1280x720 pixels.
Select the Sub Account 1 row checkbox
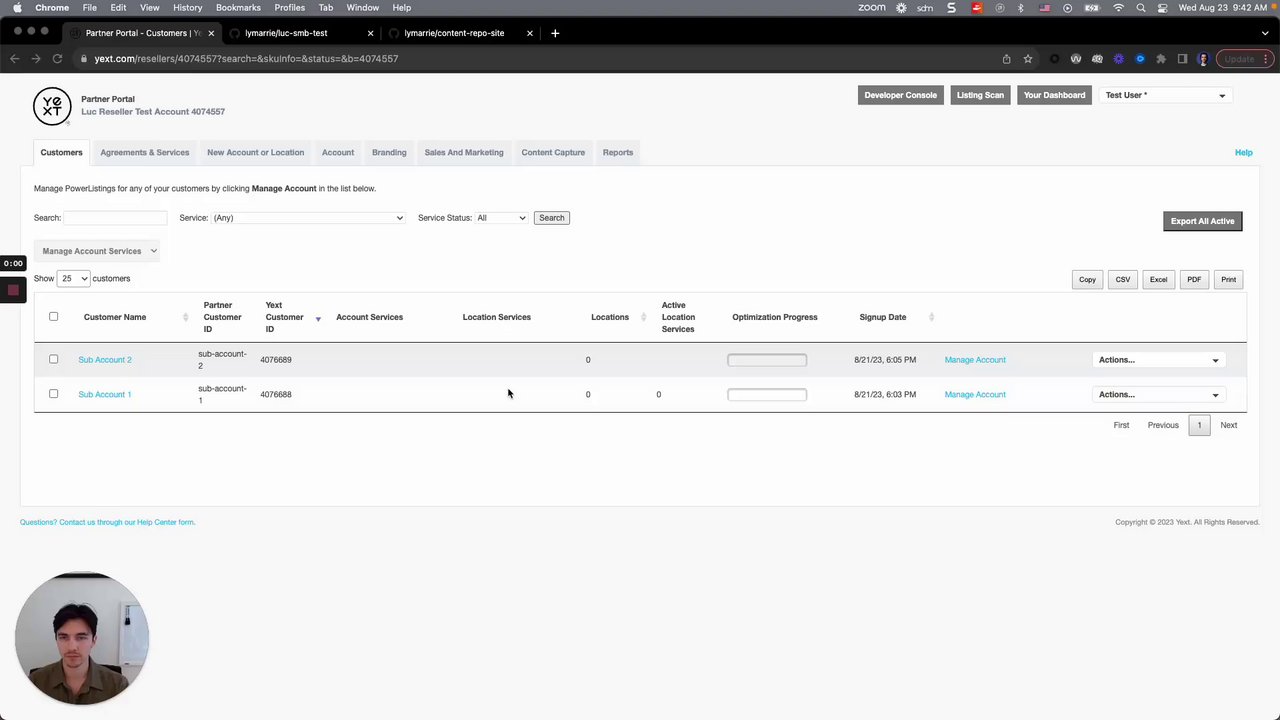click(54, 393)
